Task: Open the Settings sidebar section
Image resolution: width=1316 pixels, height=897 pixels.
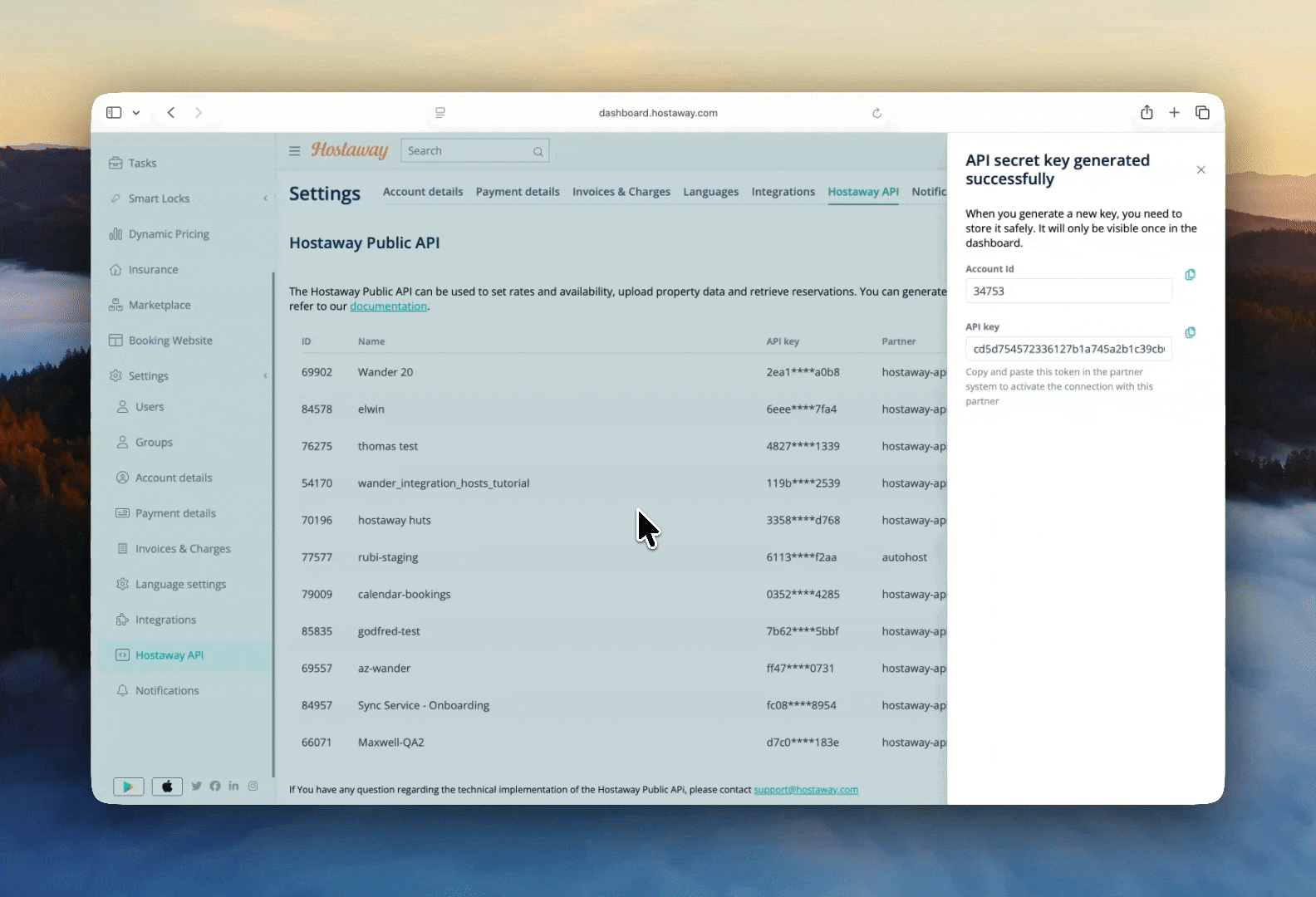Action: [x=148, y=376]
